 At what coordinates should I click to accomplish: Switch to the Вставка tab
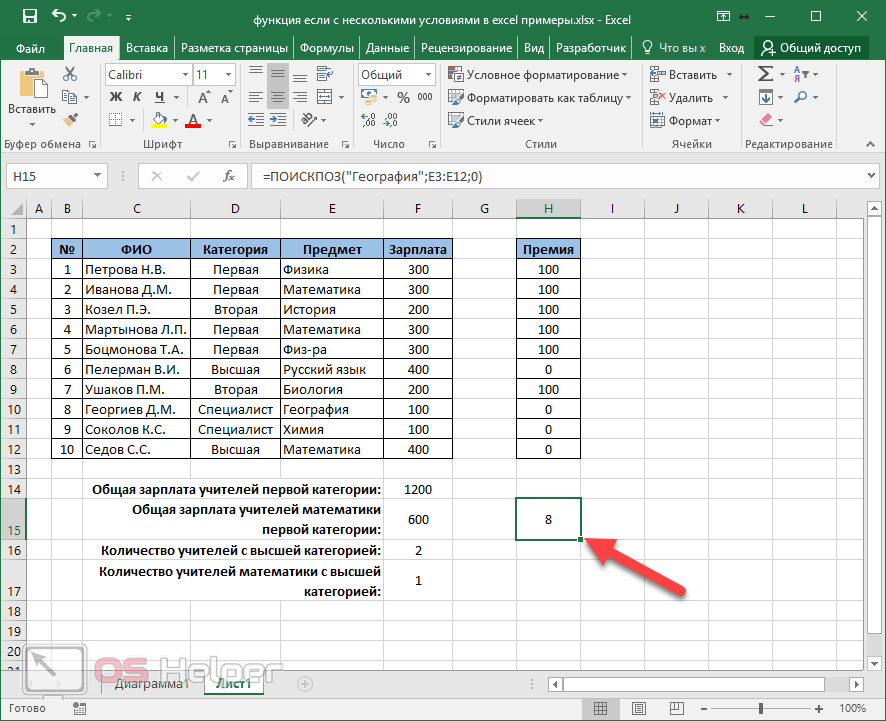coord(147,48)
